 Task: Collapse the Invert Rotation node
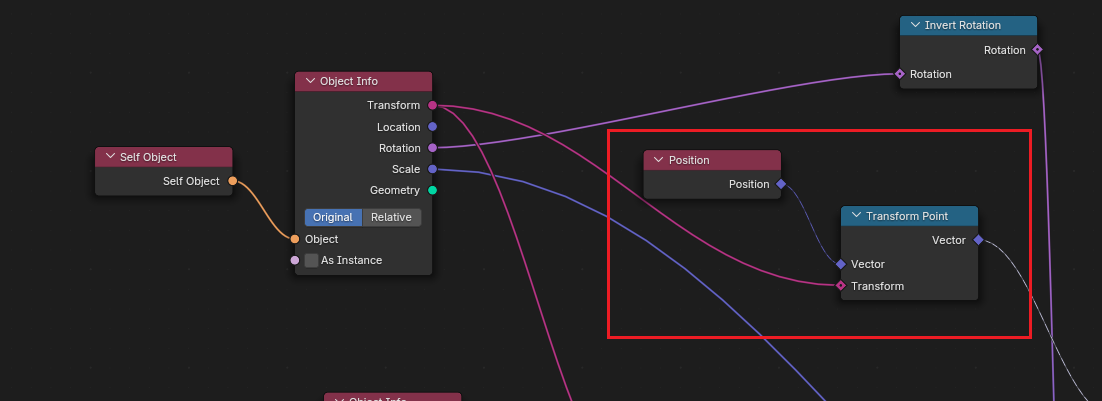click(915, 25)
